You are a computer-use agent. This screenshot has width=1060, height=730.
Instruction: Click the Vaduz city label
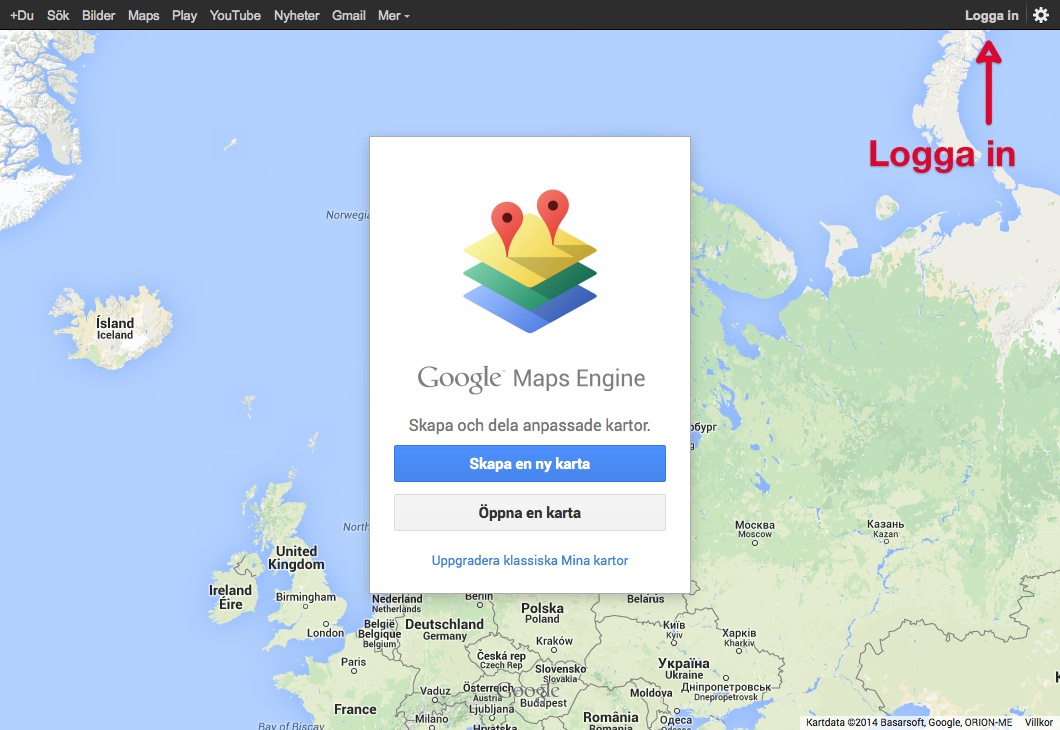coord(435,691)
